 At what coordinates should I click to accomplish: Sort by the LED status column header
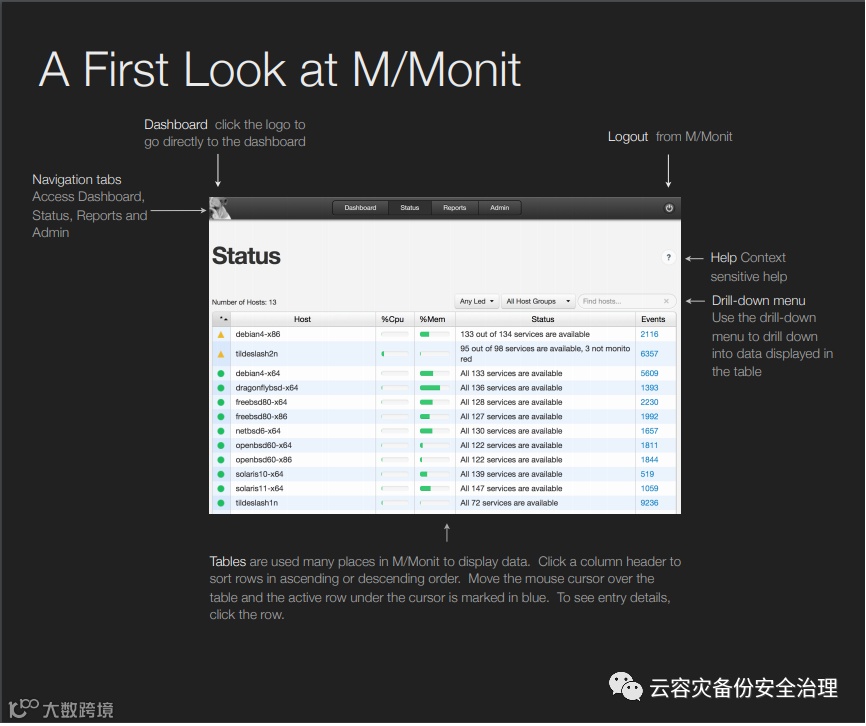[x=222, y=319]
